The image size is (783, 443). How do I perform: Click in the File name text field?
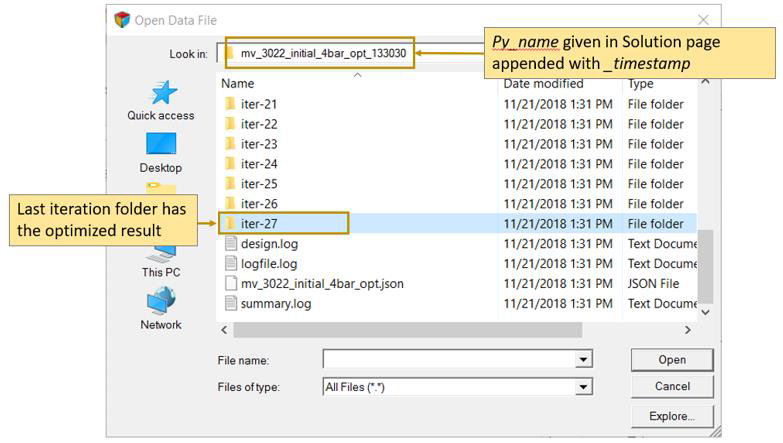[450, 360]
